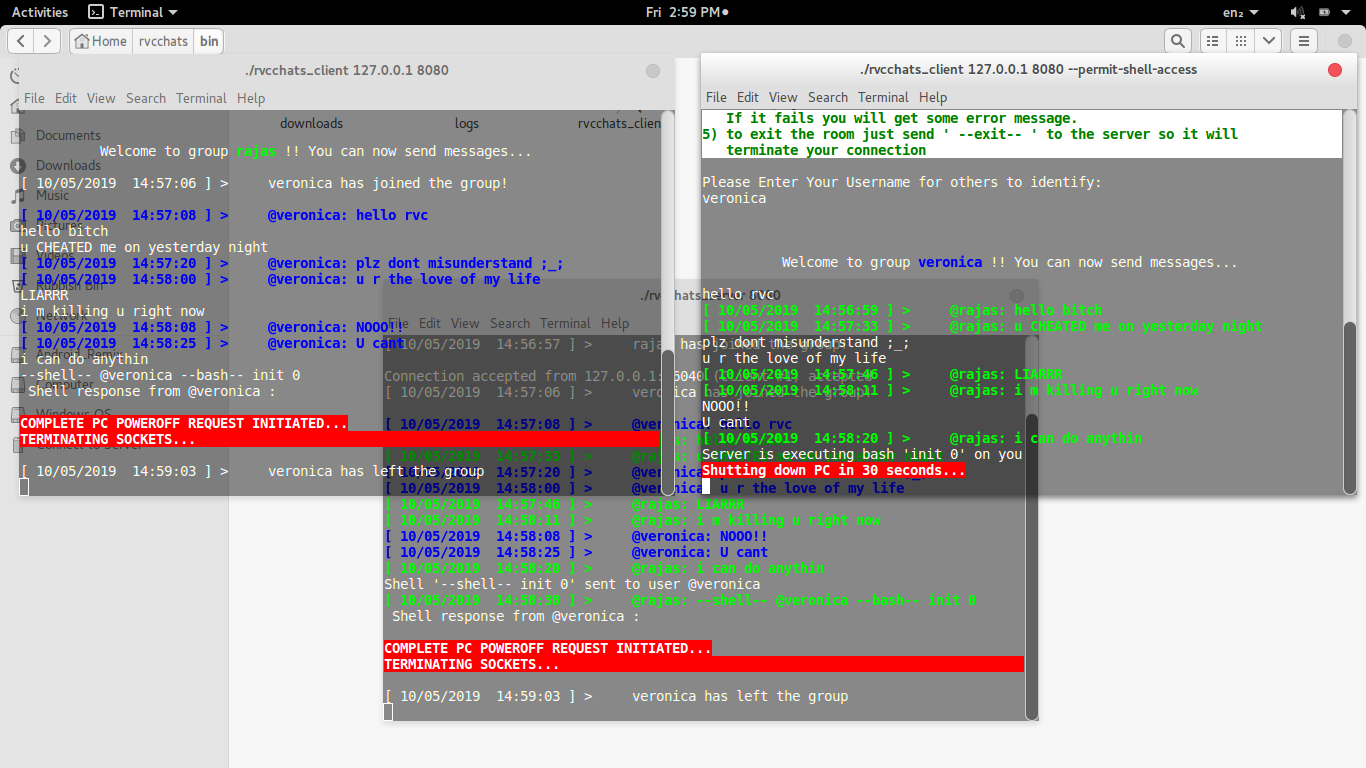Click 'Shell response from @veronica' in bottom terminal
The image size is (1366, 768).
tap(515, 616)
